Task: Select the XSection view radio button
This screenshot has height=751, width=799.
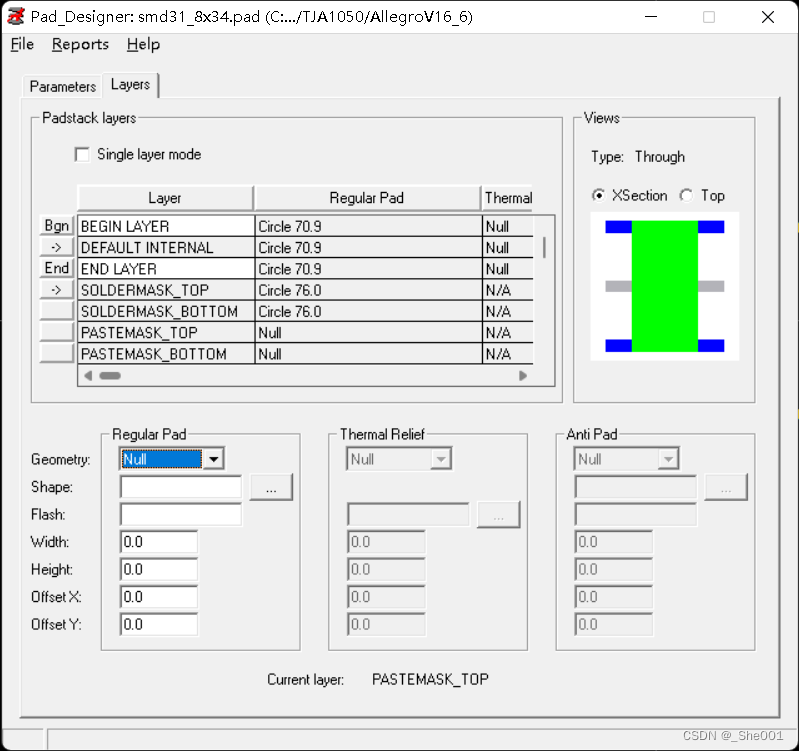Action: point(599,196)
